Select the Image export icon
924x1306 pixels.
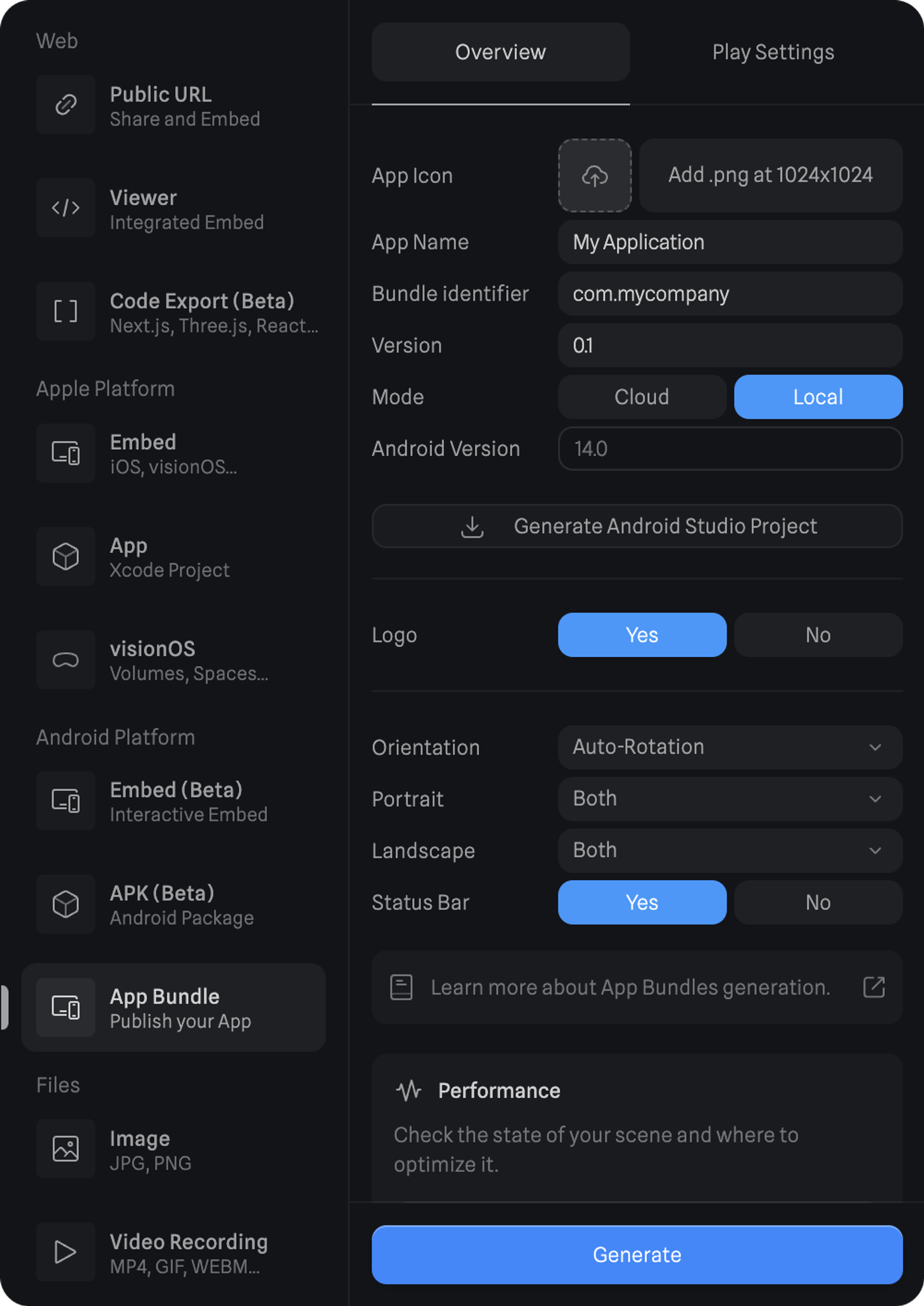[x=66, y=1148]
